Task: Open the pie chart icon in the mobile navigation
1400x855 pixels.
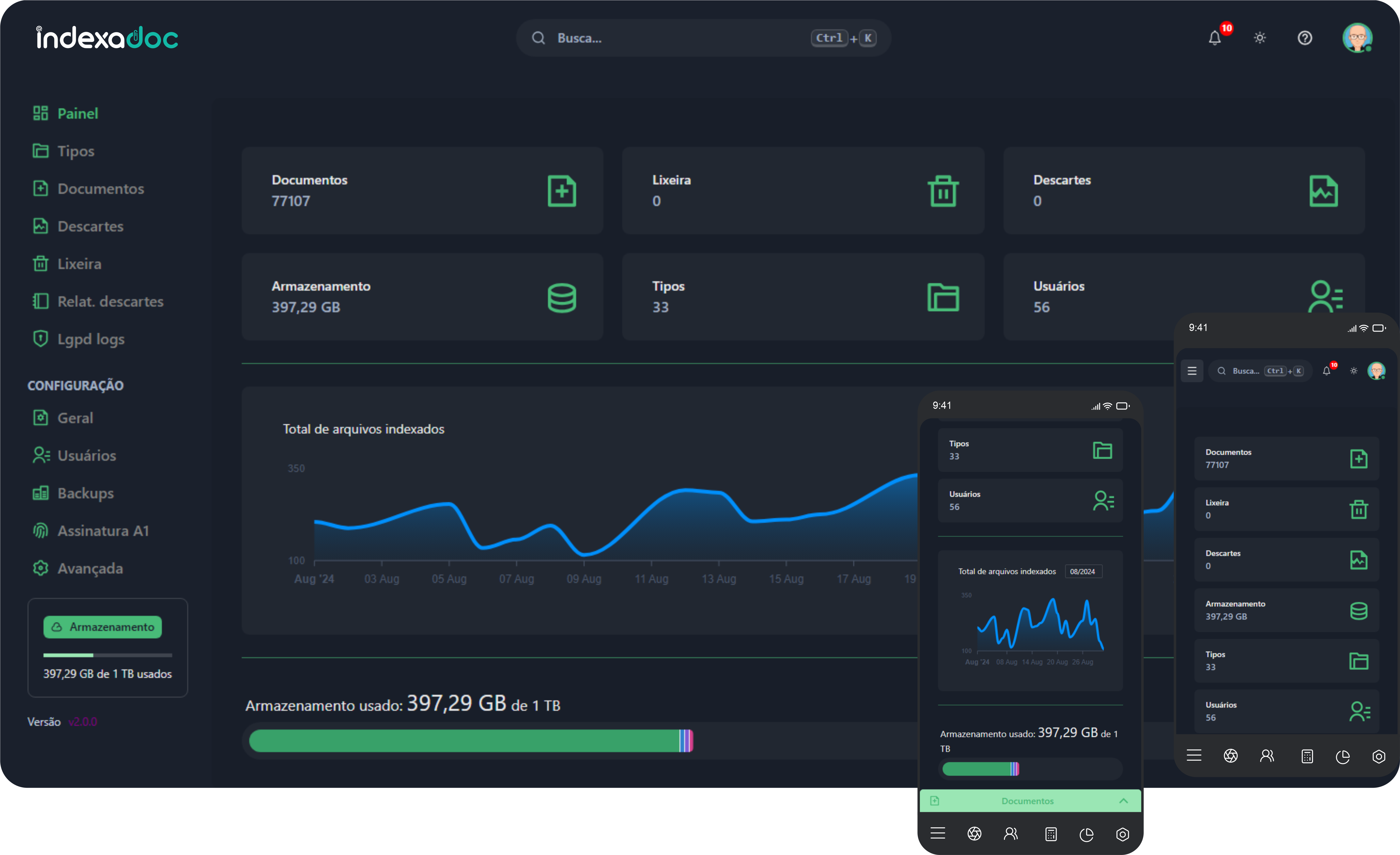Action: click(x=1087, y=834)
